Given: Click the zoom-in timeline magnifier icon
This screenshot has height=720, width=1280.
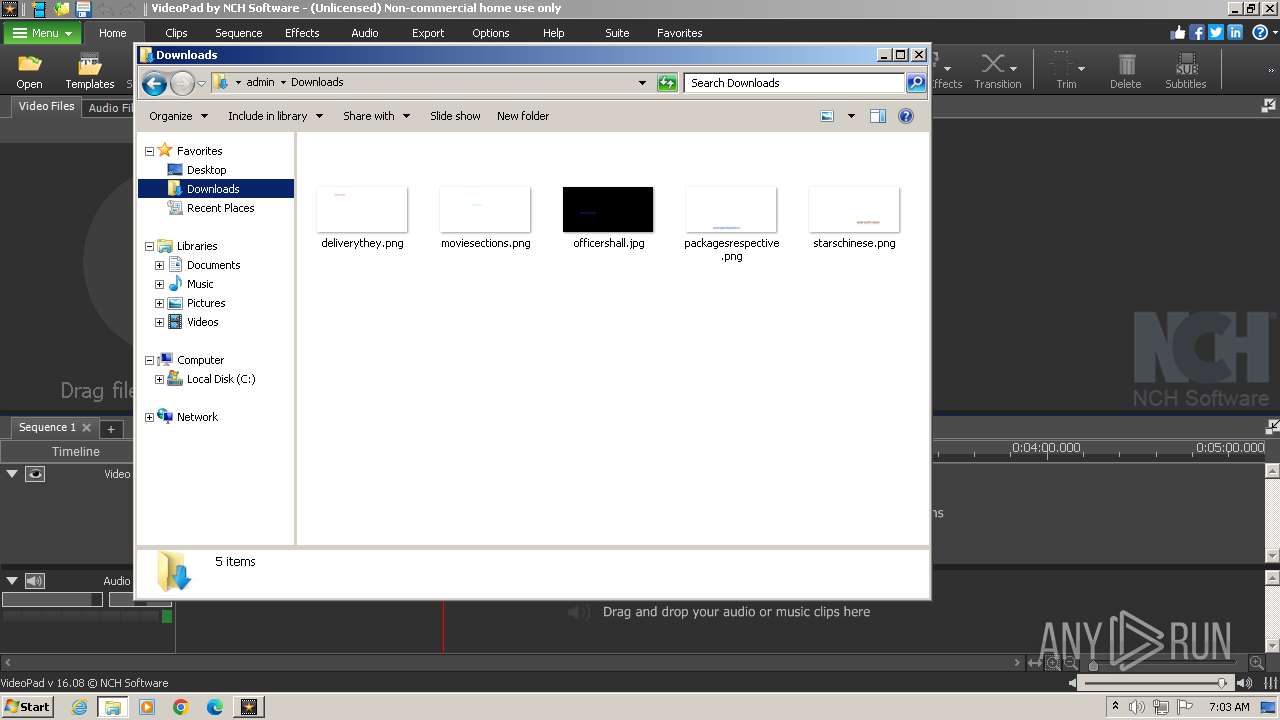Looking at the screenshot, I should click(x=1053, y=663).
